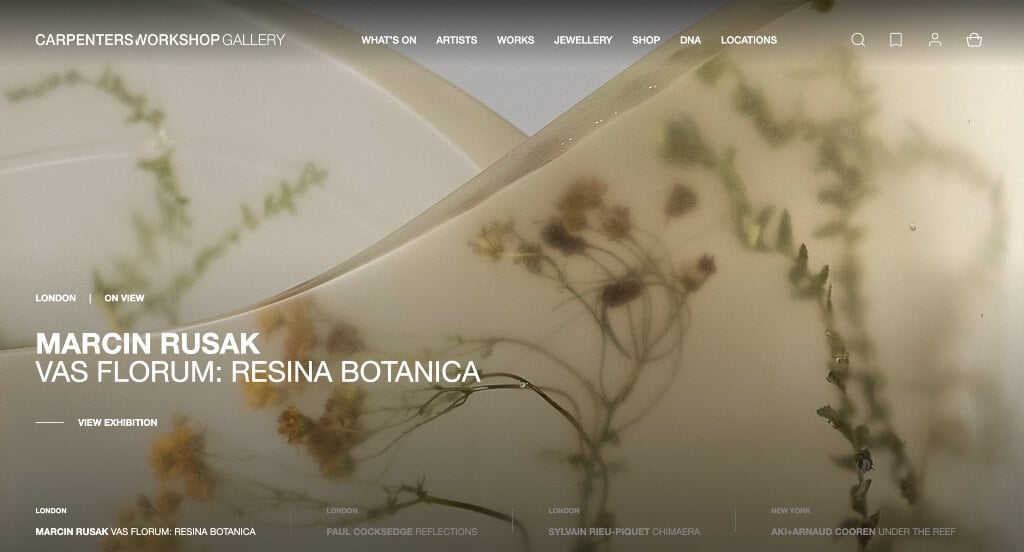Screen dimensions: 1024x552
Task: Click the Marcin Rusak exhibition headline
Action: tap(258, 358)
